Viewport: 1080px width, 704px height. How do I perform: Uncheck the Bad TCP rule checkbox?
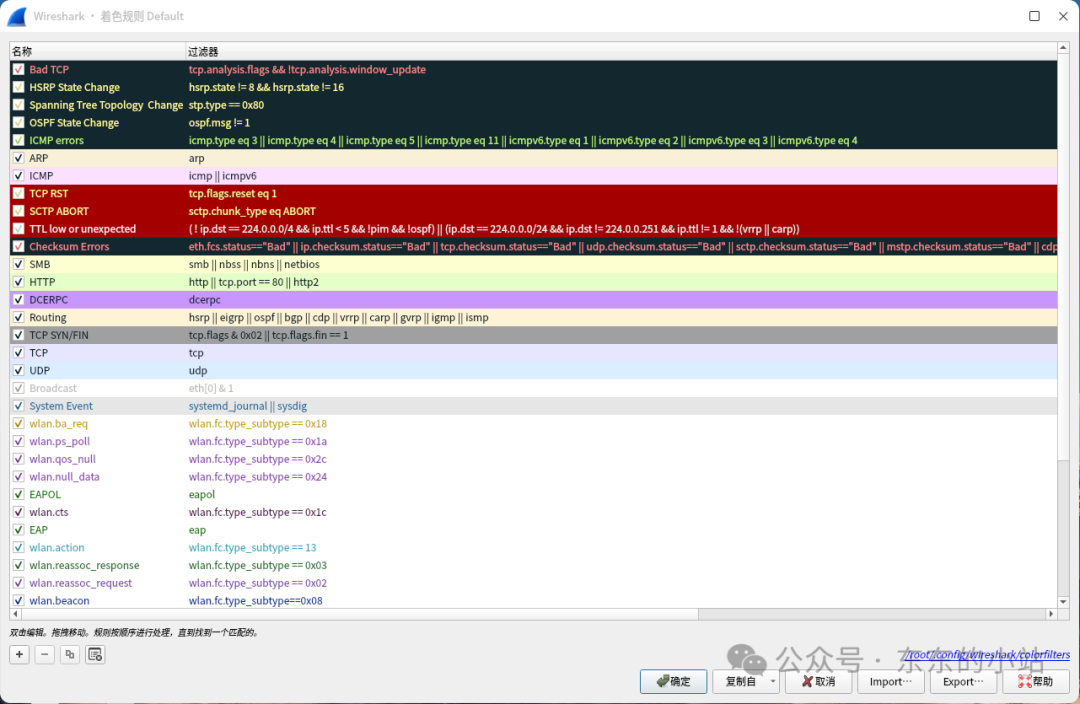[x=19, y=70]
